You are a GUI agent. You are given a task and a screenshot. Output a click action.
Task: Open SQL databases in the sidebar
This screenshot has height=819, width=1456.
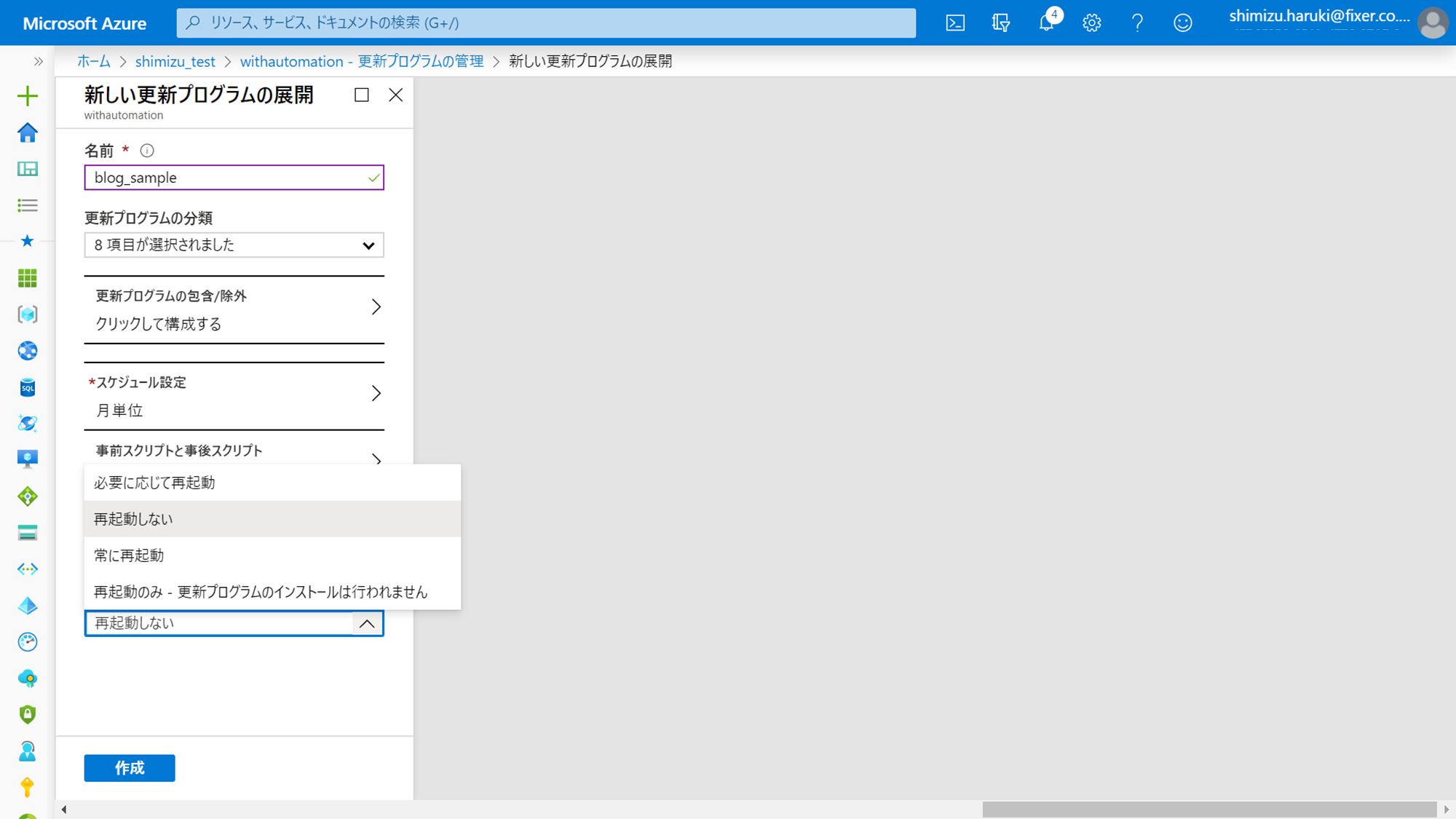pyautogui.click(x=27, y=387)
